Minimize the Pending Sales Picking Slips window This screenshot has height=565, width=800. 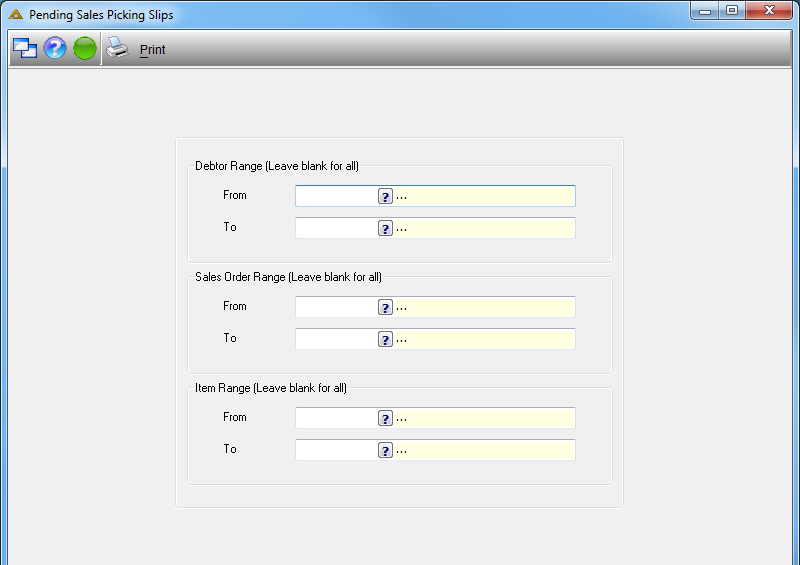[705, 10]
